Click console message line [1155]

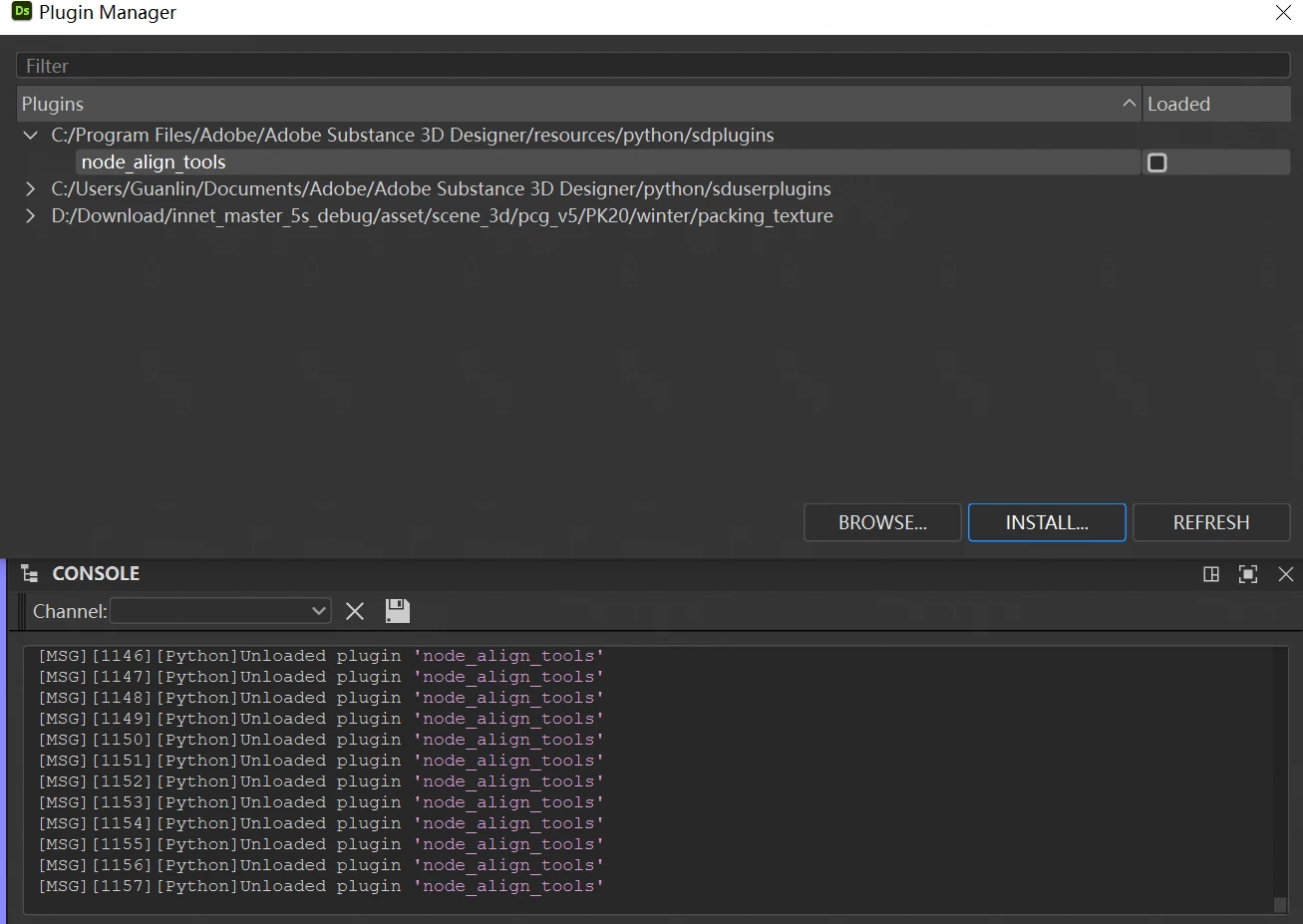[321, 844]
